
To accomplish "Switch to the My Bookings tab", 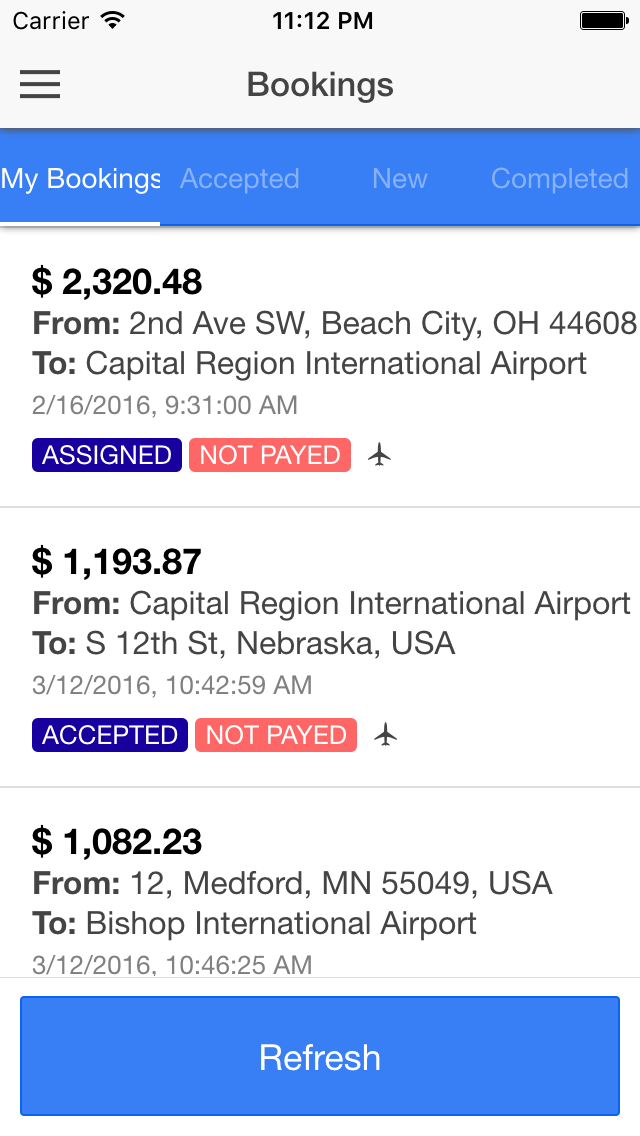I will point(80,179).
